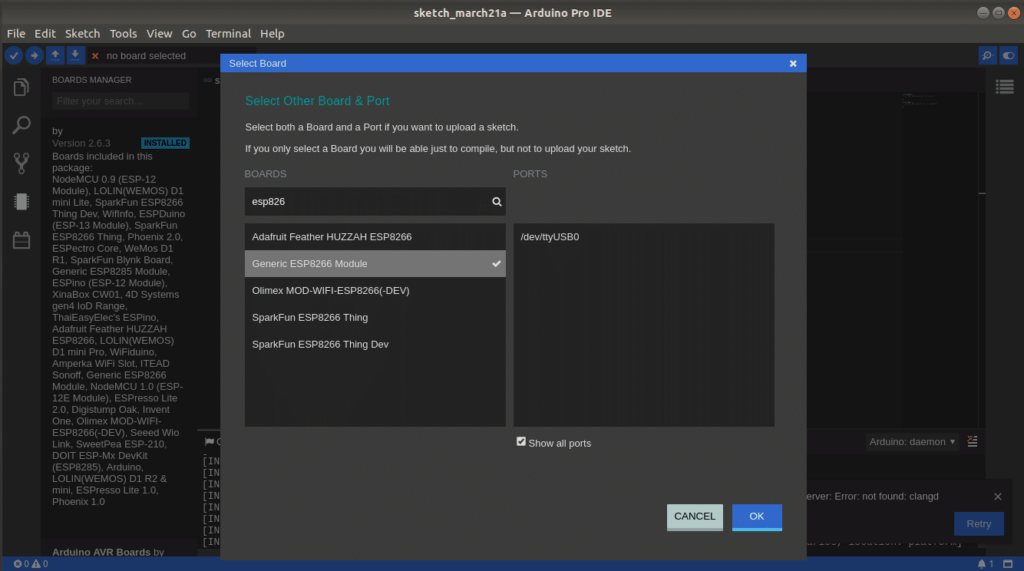The height and width of the screenshot is (571, 1024).
Task: Open the Explorer files sidebar icon
Action: (21, 88)
